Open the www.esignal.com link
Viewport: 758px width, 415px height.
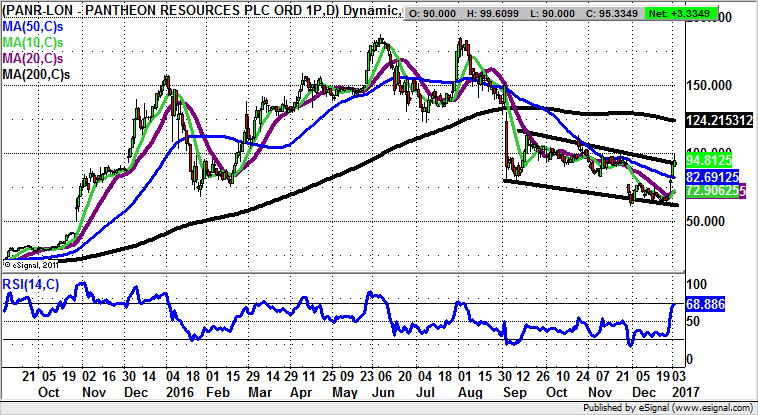click(711, 407)
